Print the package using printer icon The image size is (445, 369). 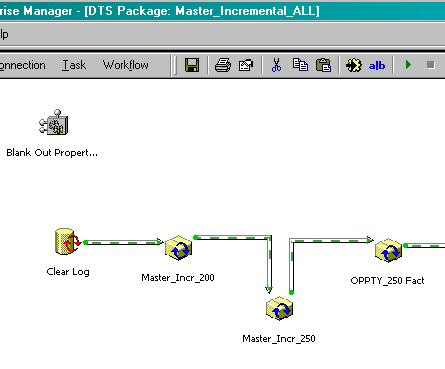pos(223,65)
